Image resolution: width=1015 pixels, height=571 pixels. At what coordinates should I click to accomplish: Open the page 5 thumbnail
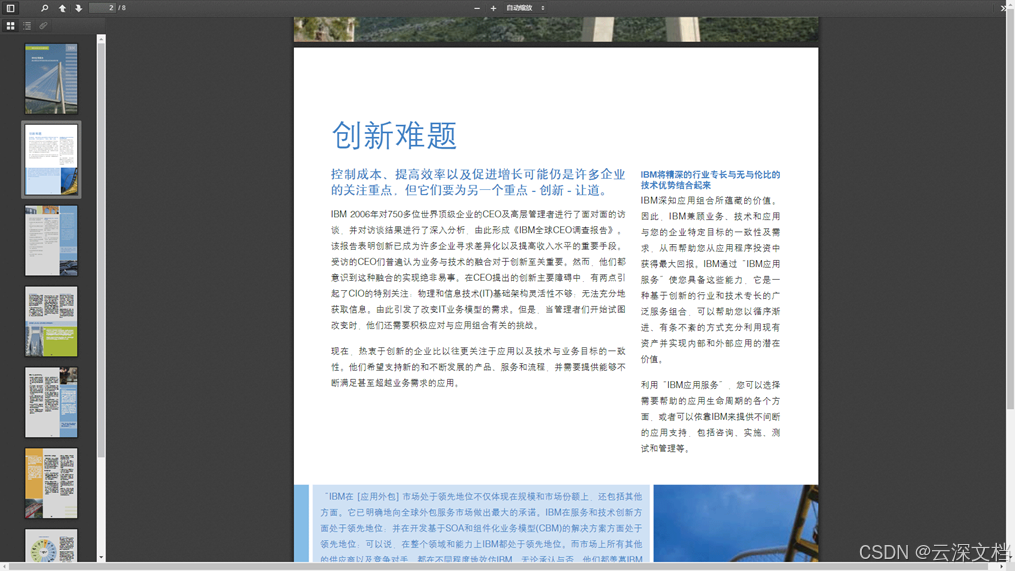[x=51, y=402]
